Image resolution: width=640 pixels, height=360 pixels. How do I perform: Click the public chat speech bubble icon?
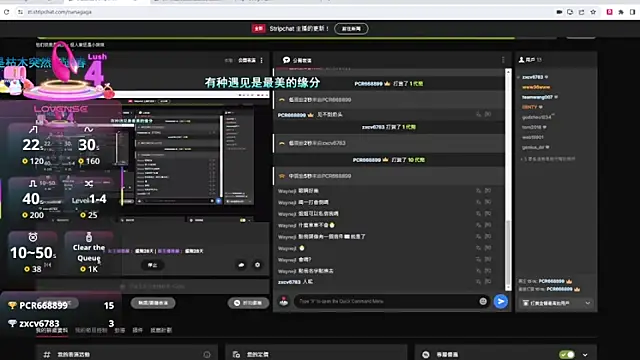287,60
